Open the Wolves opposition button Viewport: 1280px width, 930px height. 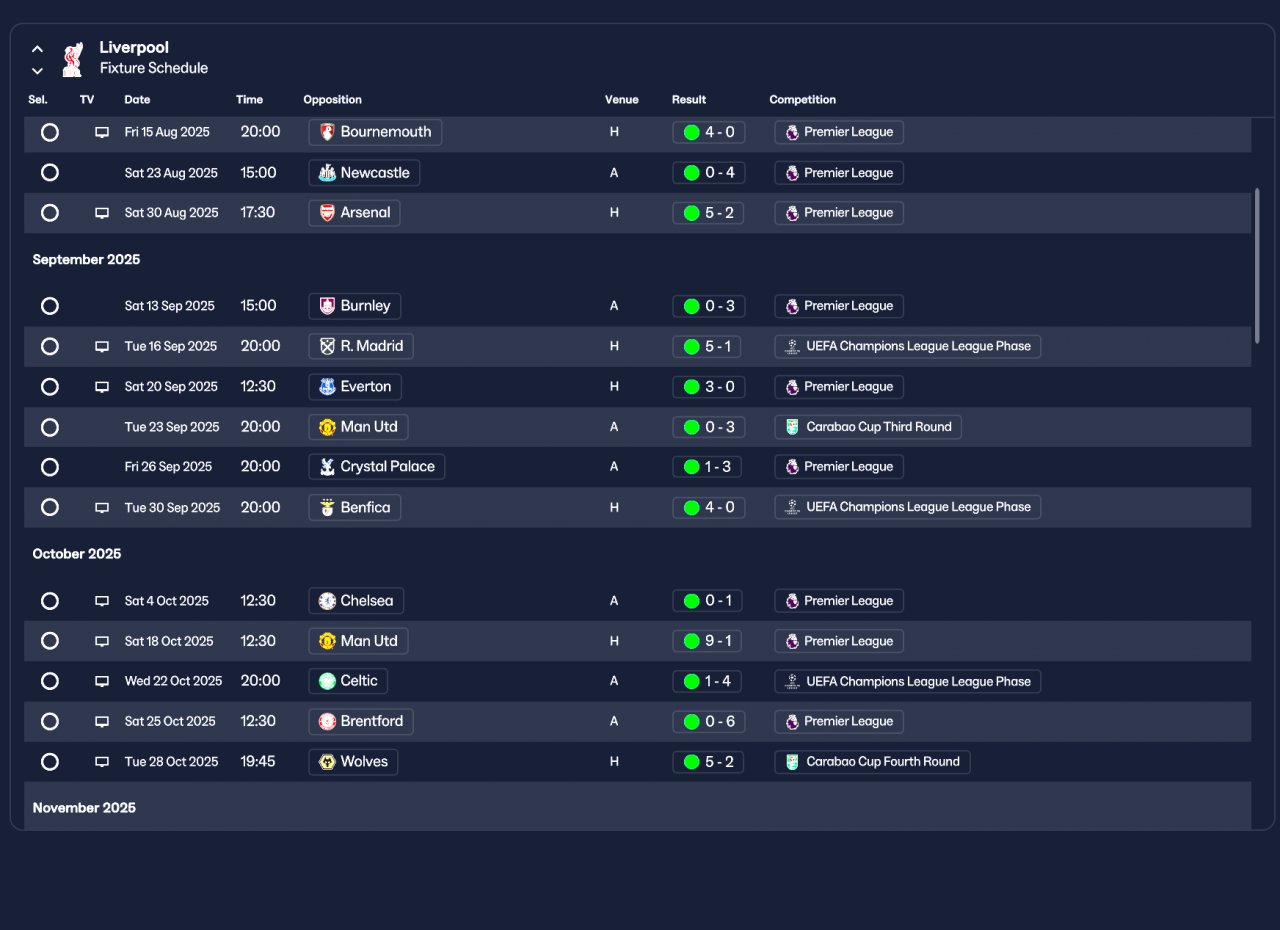(x=353, y=762)
